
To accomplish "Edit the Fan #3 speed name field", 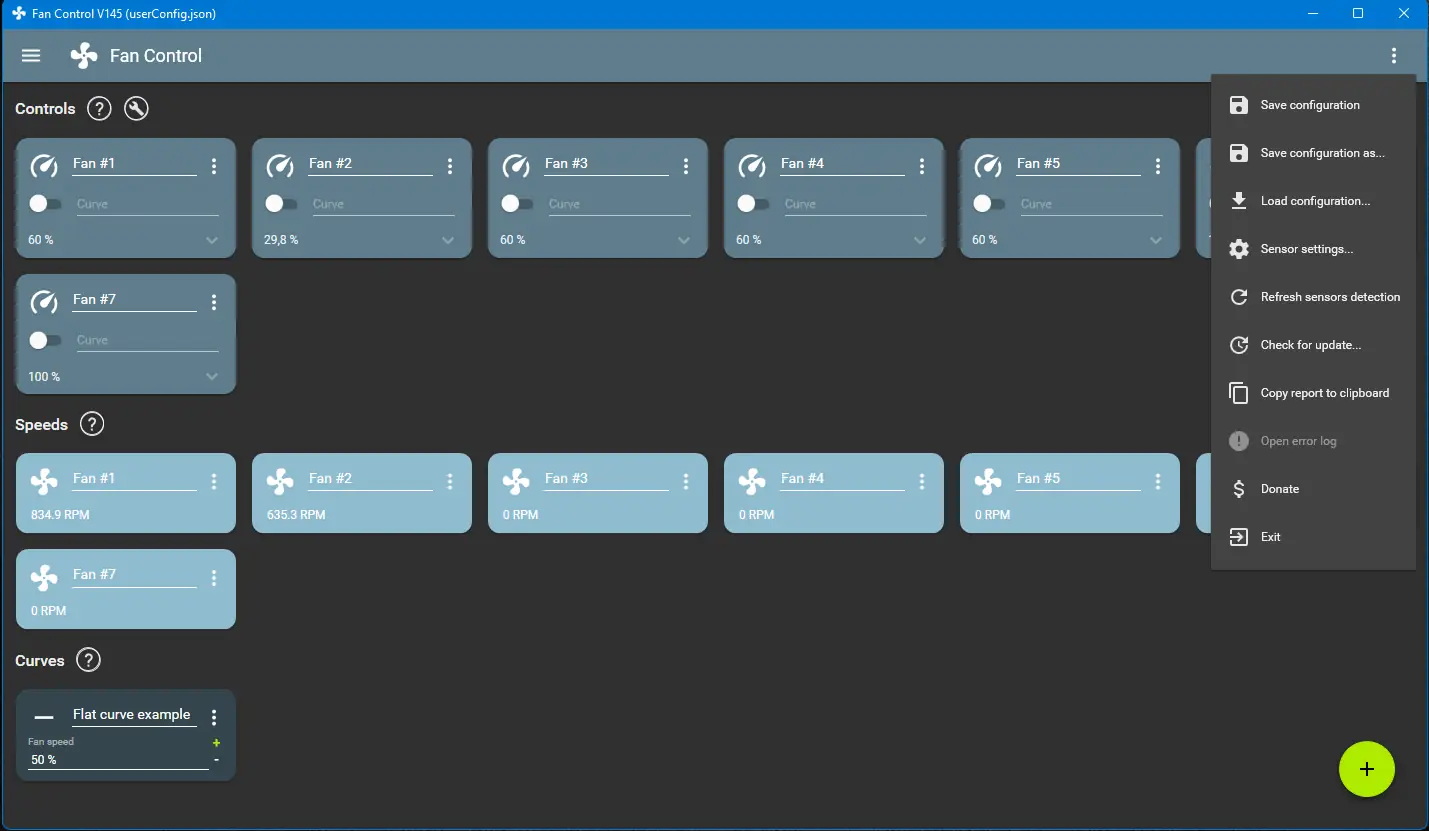I will coord(608,479).
